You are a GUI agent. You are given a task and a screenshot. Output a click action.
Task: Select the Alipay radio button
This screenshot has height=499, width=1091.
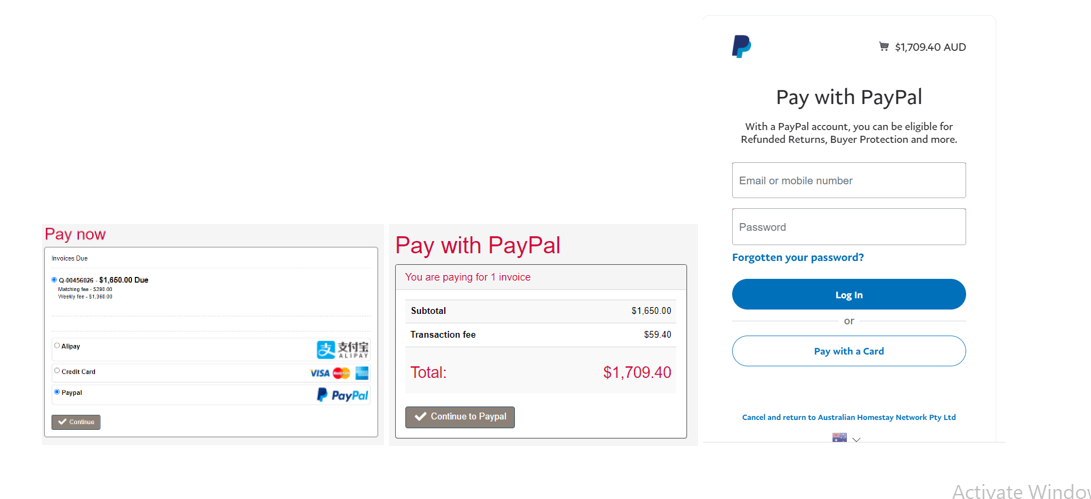[x=57, y=345]
